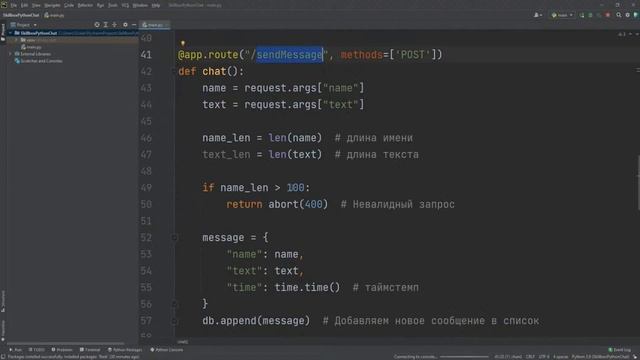Open the Refactor menu

click(x=85, y=5)
